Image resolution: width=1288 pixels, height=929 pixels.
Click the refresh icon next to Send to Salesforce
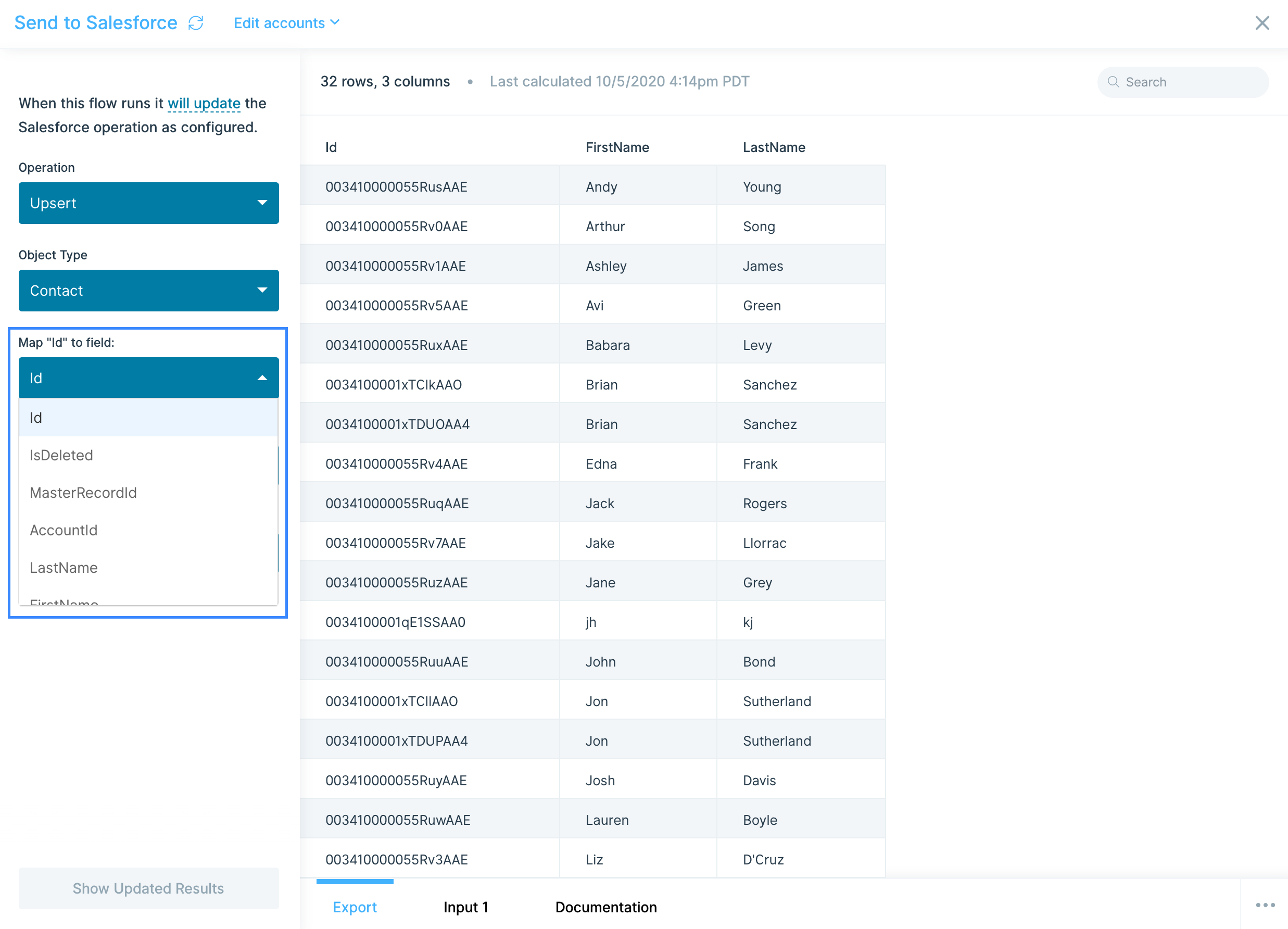[195, 23]
